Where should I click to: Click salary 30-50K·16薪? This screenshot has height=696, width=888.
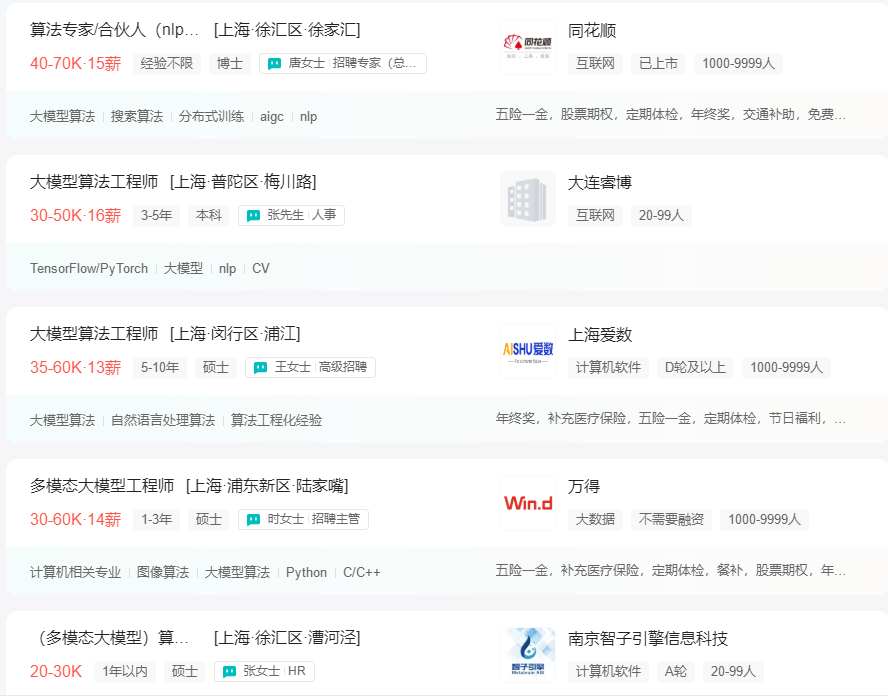pos(75,215)
